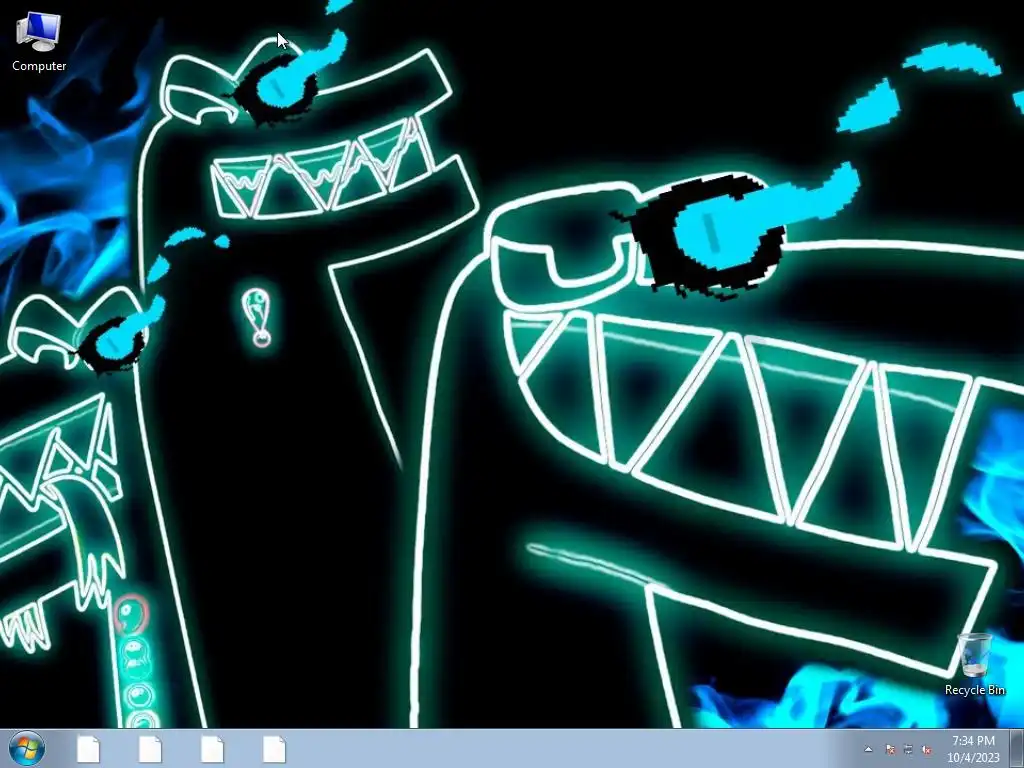Open the fourth blank pinned taskbar item
Screen dimensions: 1024x768
tap(274, 749)
